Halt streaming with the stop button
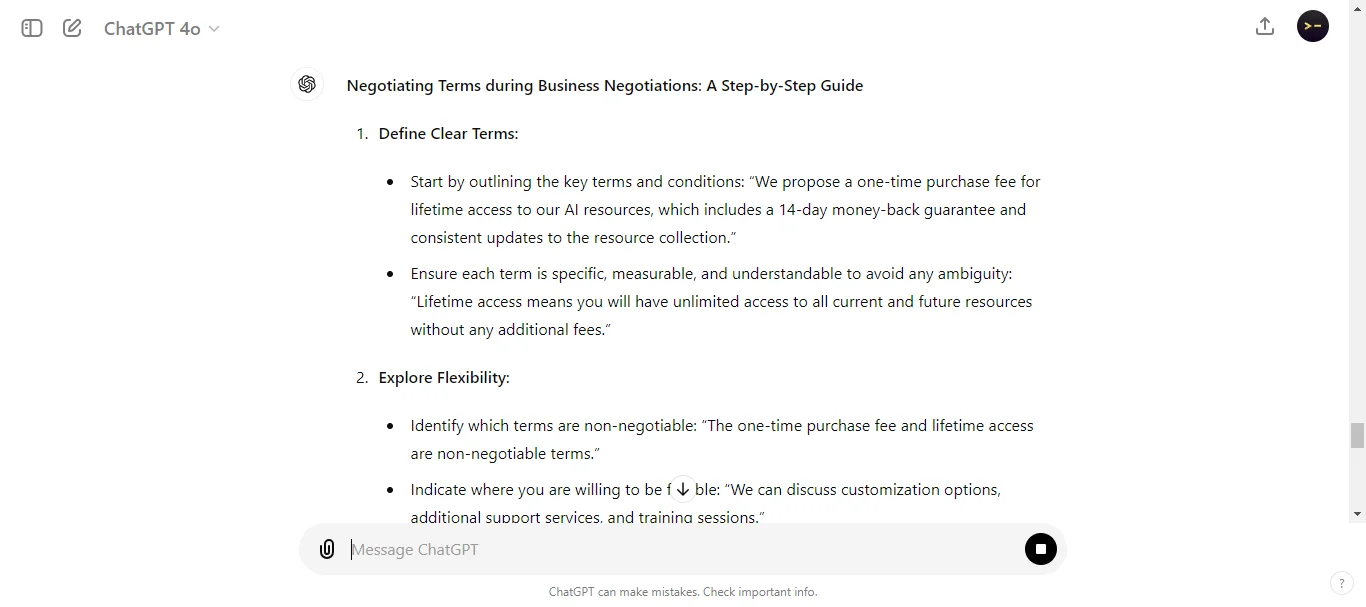Screen dimensions: 1366x607 1040,549
